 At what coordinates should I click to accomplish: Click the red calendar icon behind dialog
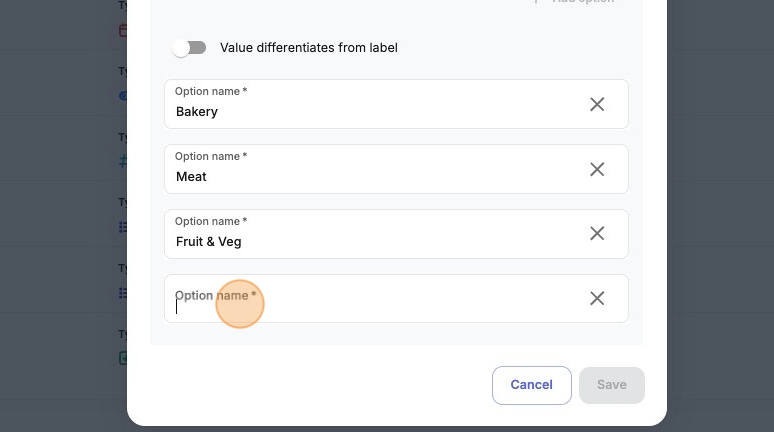click(x=123, y=31)
